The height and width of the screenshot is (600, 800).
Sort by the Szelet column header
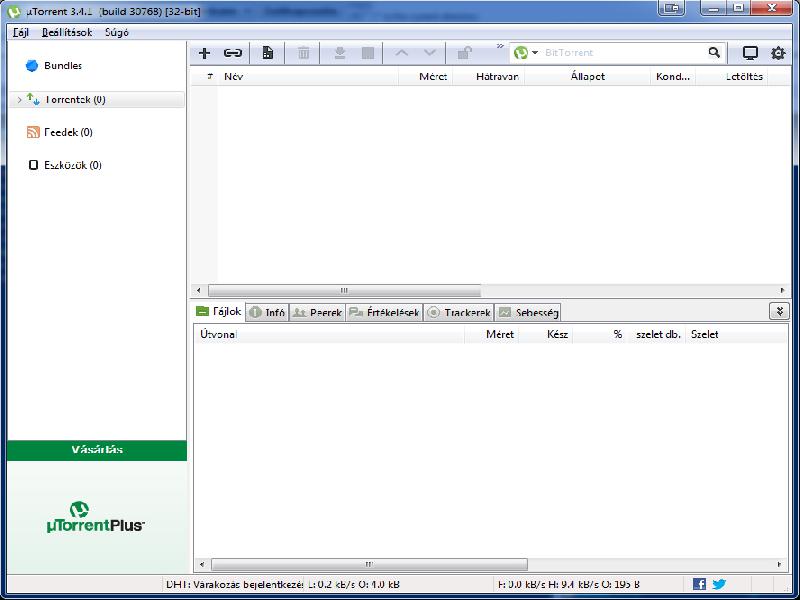click(x=736, y=335)
